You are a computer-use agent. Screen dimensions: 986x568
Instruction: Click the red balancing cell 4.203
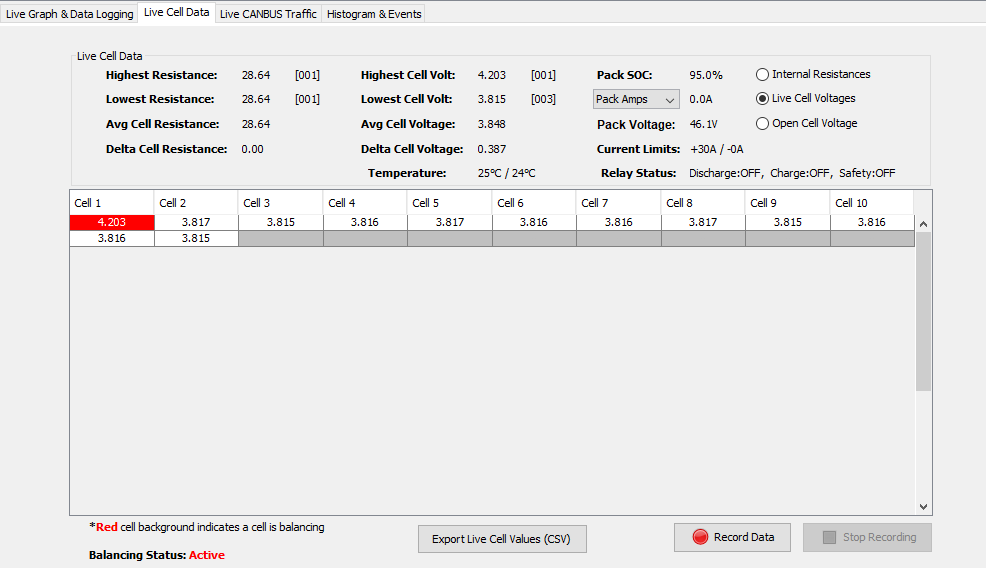111,222
